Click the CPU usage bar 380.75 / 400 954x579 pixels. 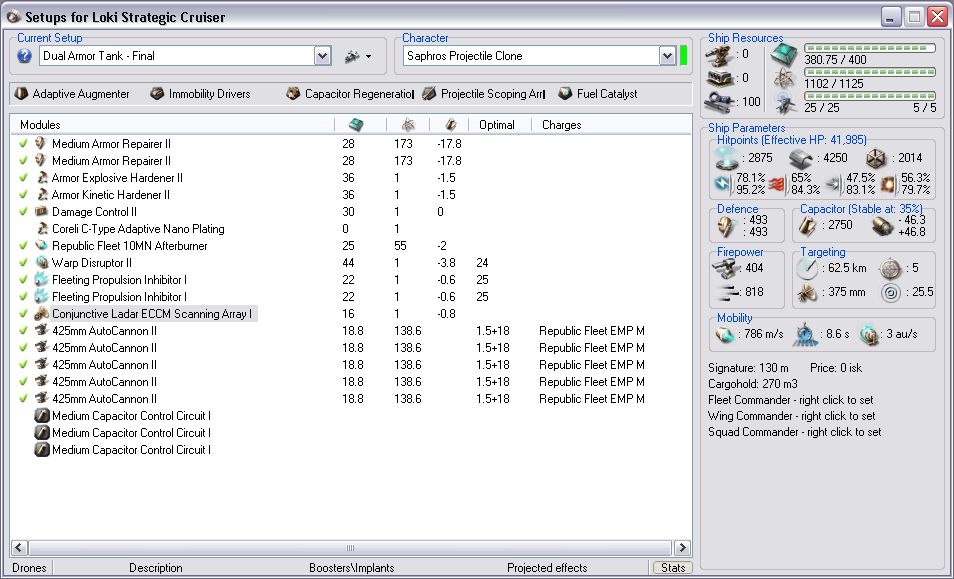pyautogui.click(x=869, y=47)
